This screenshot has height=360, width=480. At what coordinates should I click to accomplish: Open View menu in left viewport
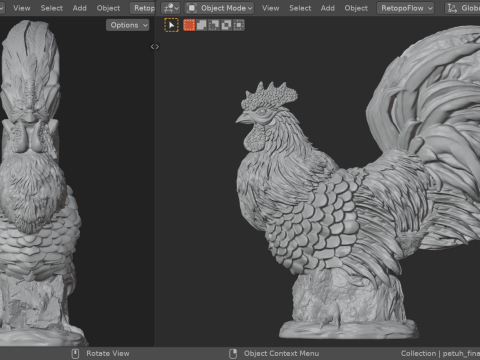pyautogui.click(x=22, y=8)
